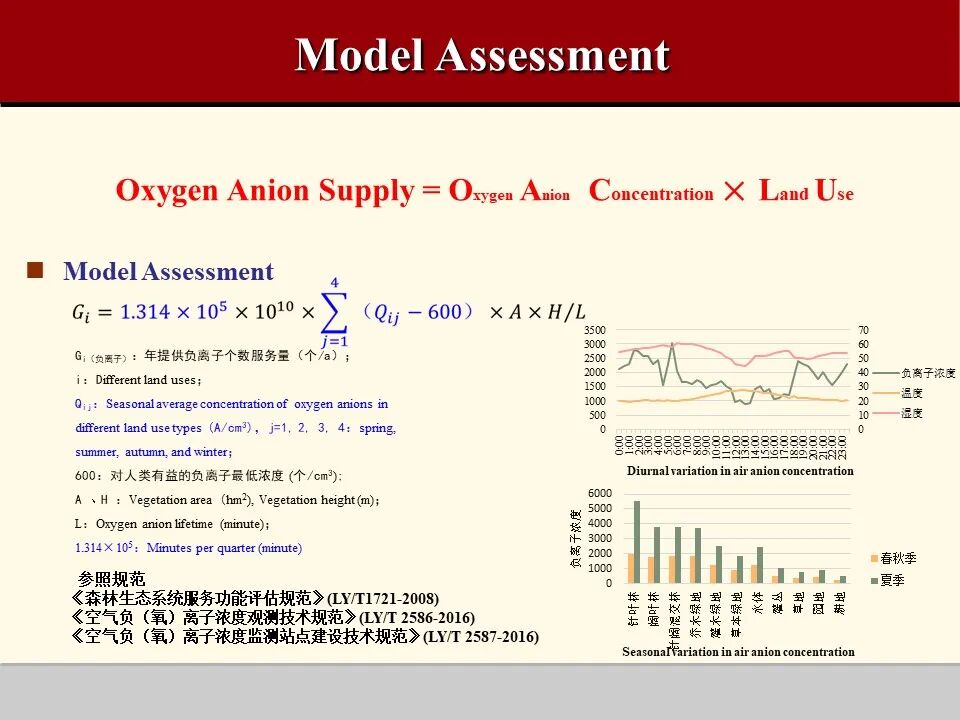
Task: Click the line 'summer, autumn, and winter;'
Action: click(154, 452)
